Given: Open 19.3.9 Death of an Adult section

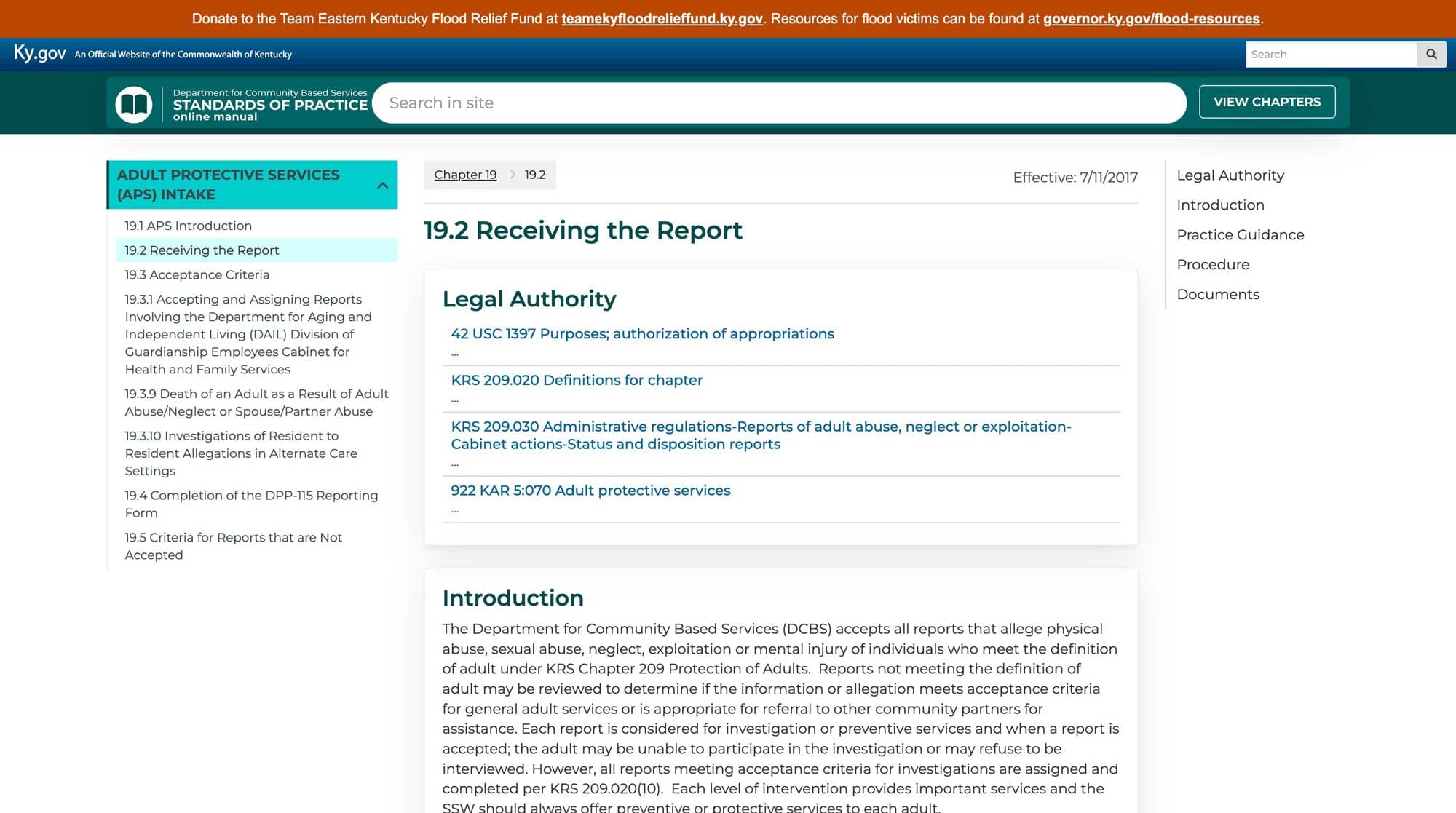Looking at the screenshot, I should 256,402.
